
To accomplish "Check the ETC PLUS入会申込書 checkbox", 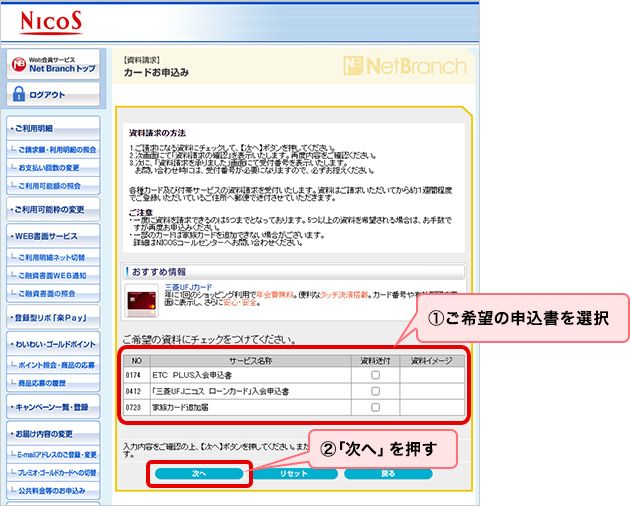I will point(375,376).
